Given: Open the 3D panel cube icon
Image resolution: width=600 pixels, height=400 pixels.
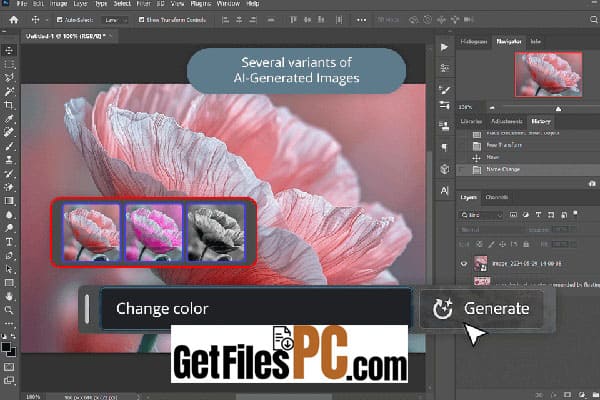Looking at the screenshot, I should click(x=444, y=169).
